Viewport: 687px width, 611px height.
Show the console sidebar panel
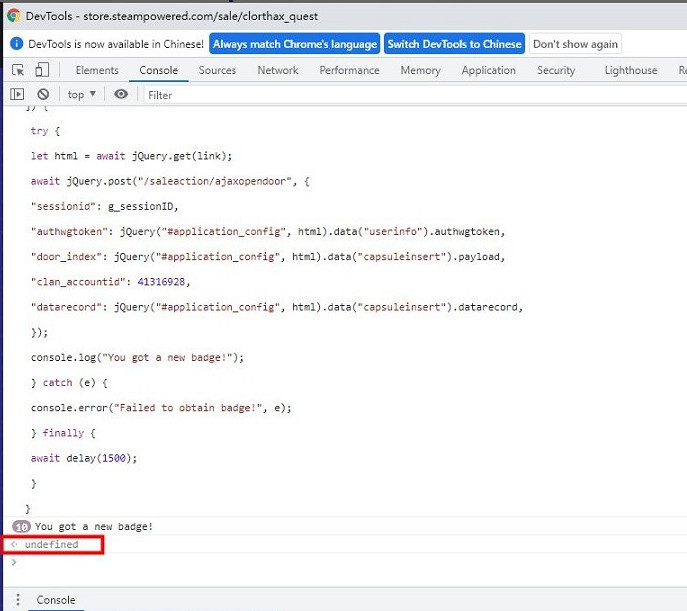click(17, 94)
